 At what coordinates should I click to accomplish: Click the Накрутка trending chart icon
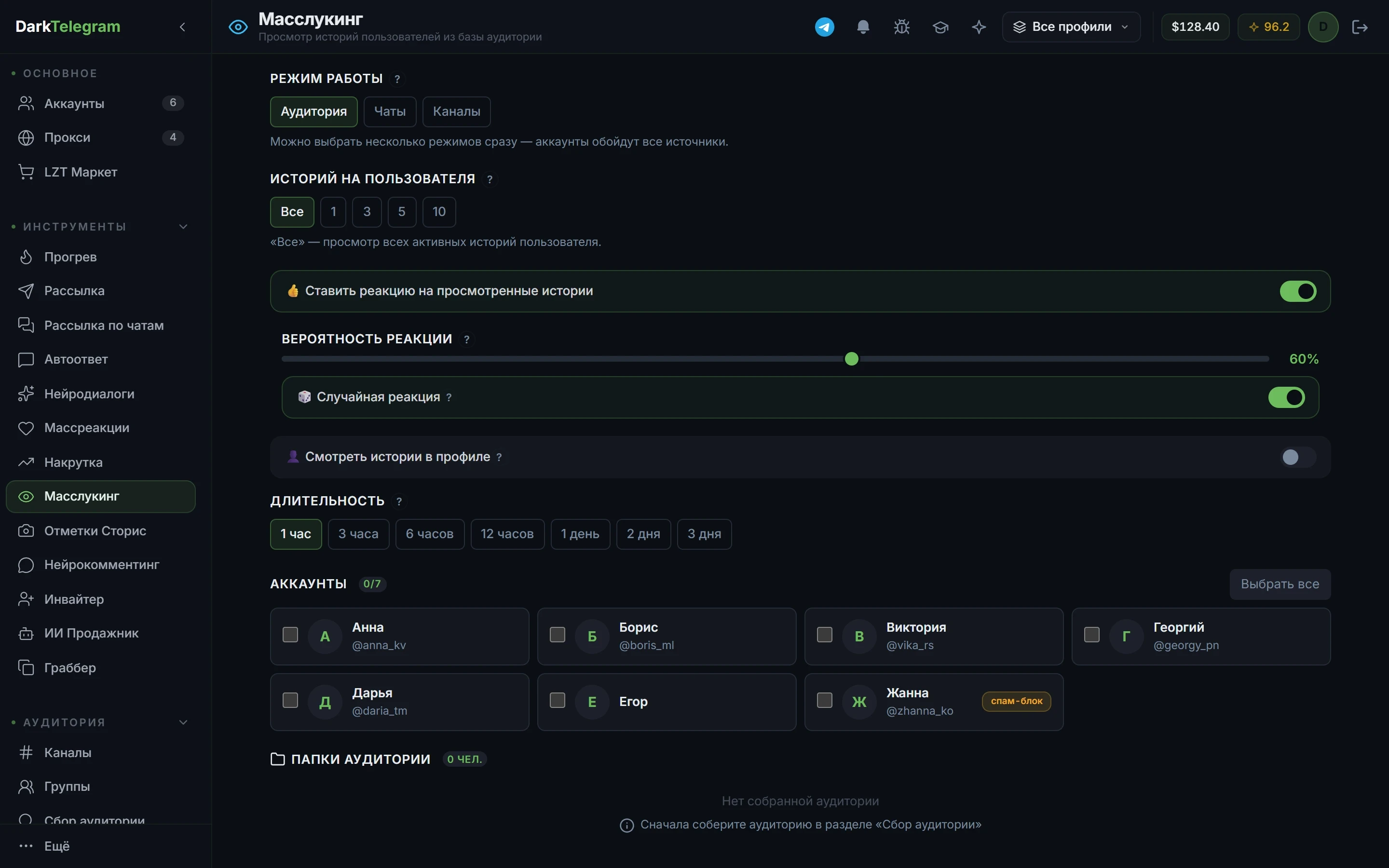[26, 462]
